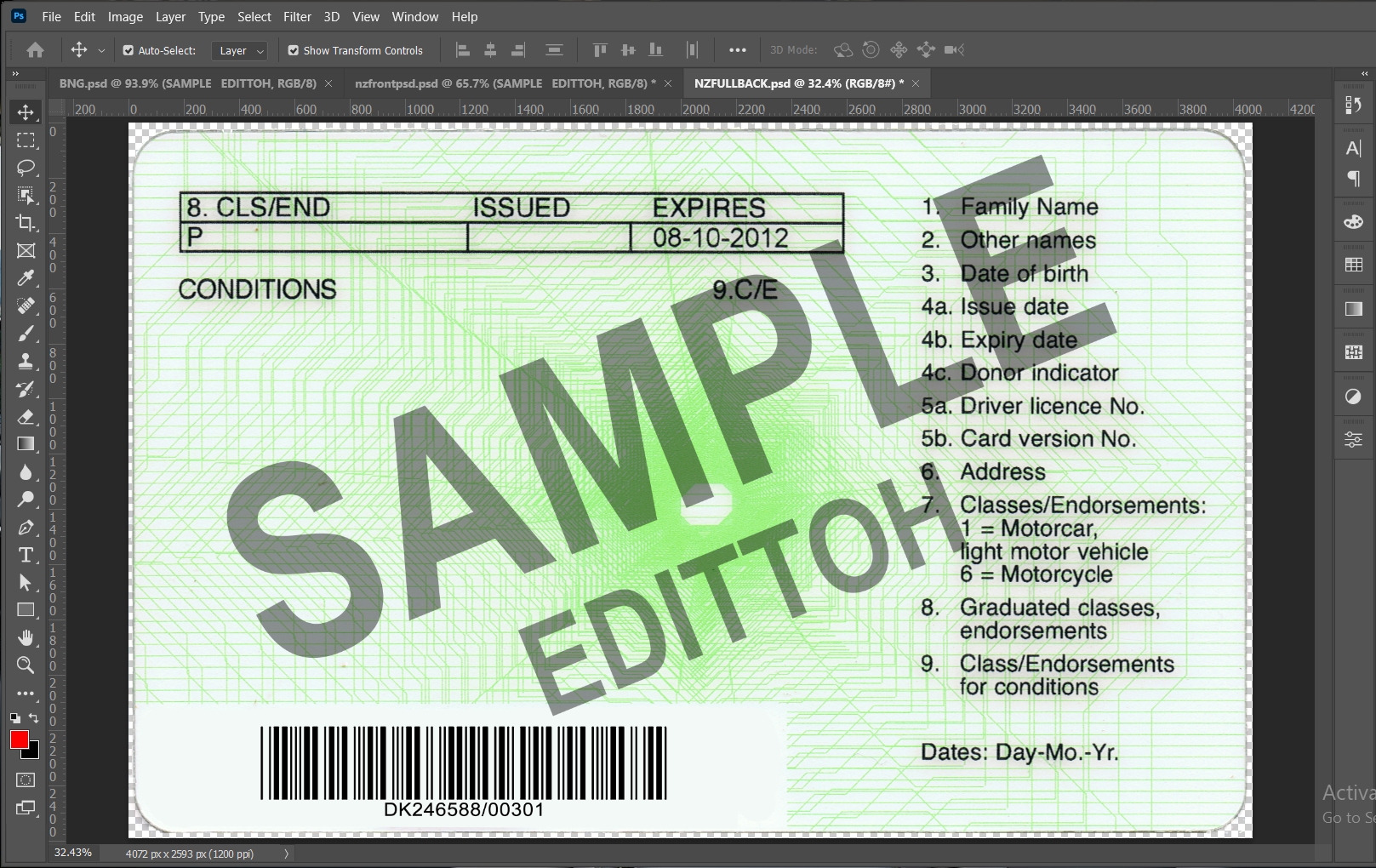The height and width of the screenshot is (868, 1376).
Task: Select the Crop tool
Action: 26,223
